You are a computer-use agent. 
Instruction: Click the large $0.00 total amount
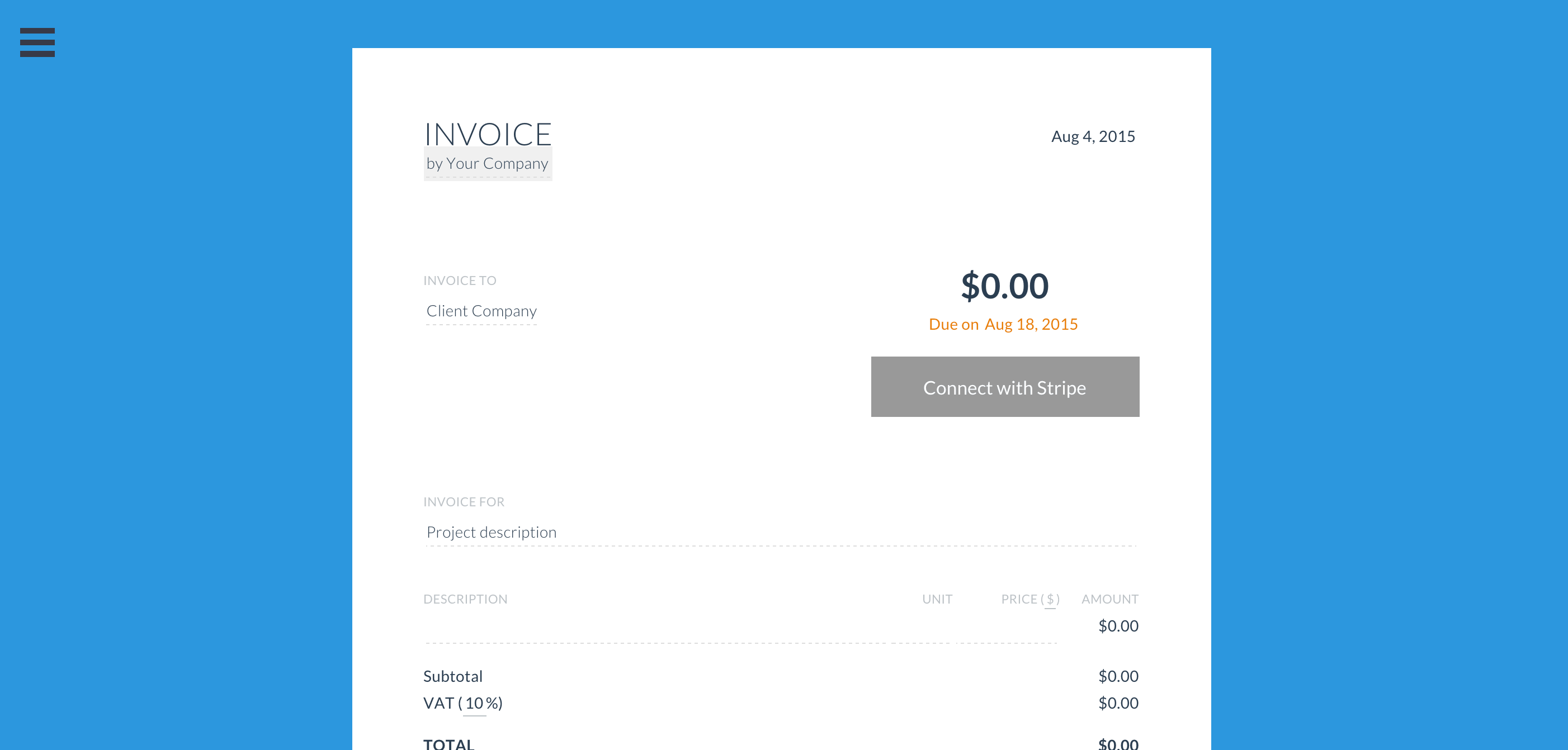tap(1004, 286)
